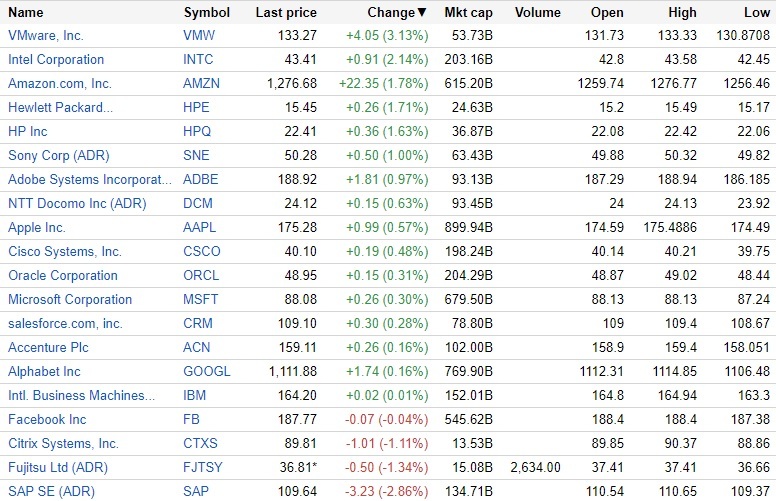This screenshot has height=501, width=776.
Task: Open the Adobe Systems company link
Action: 91,179
